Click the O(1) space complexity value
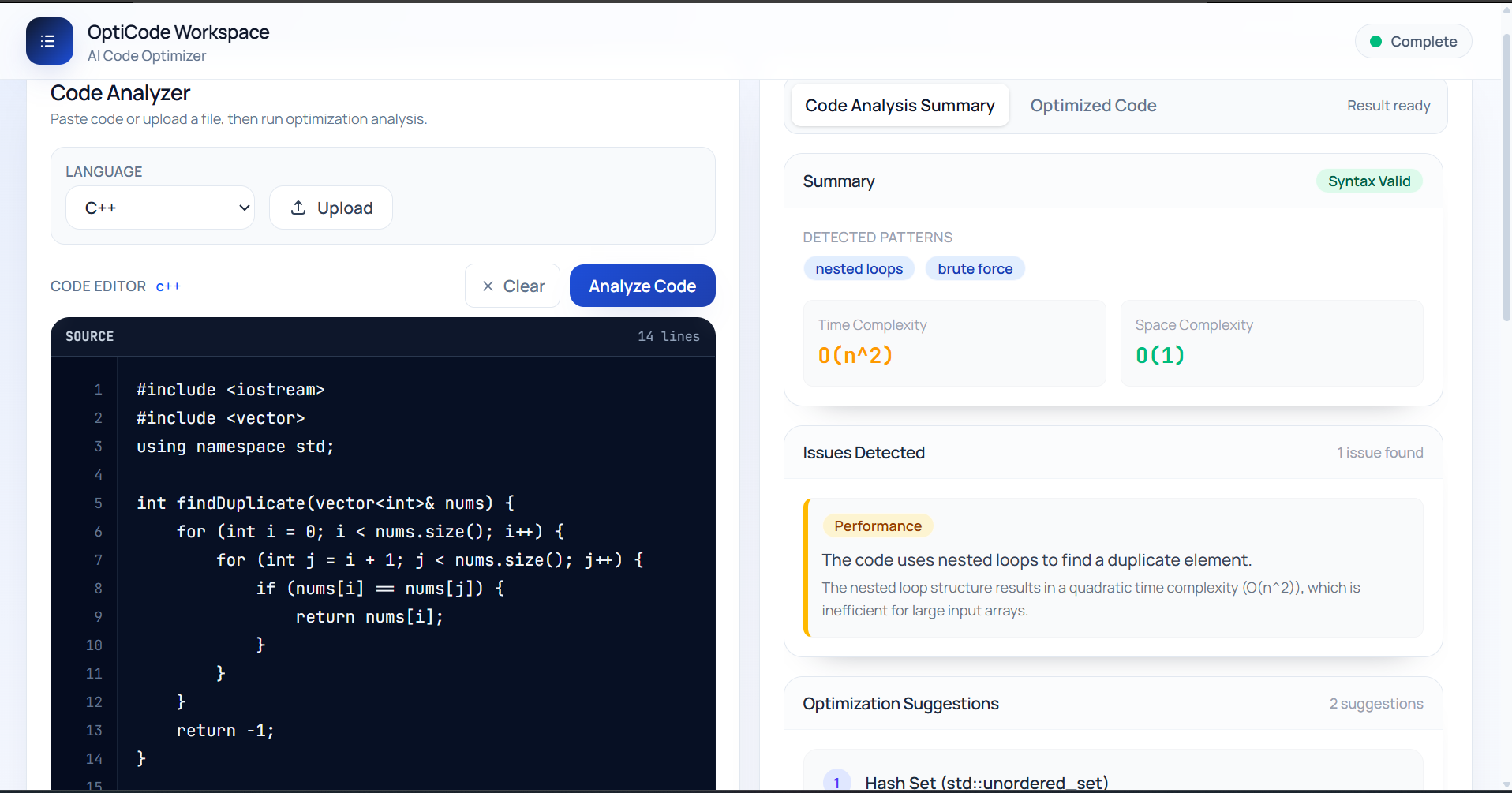 pos(1160,355)
